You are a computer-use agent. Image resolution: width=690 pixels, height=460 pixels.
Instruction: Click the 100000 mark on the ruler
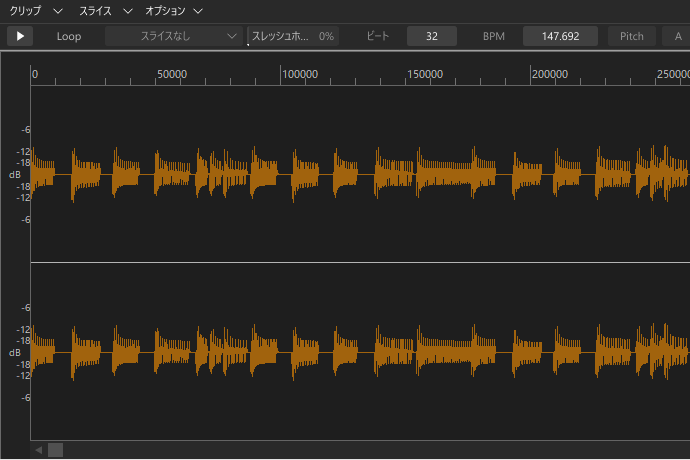[x=299, y=74]
